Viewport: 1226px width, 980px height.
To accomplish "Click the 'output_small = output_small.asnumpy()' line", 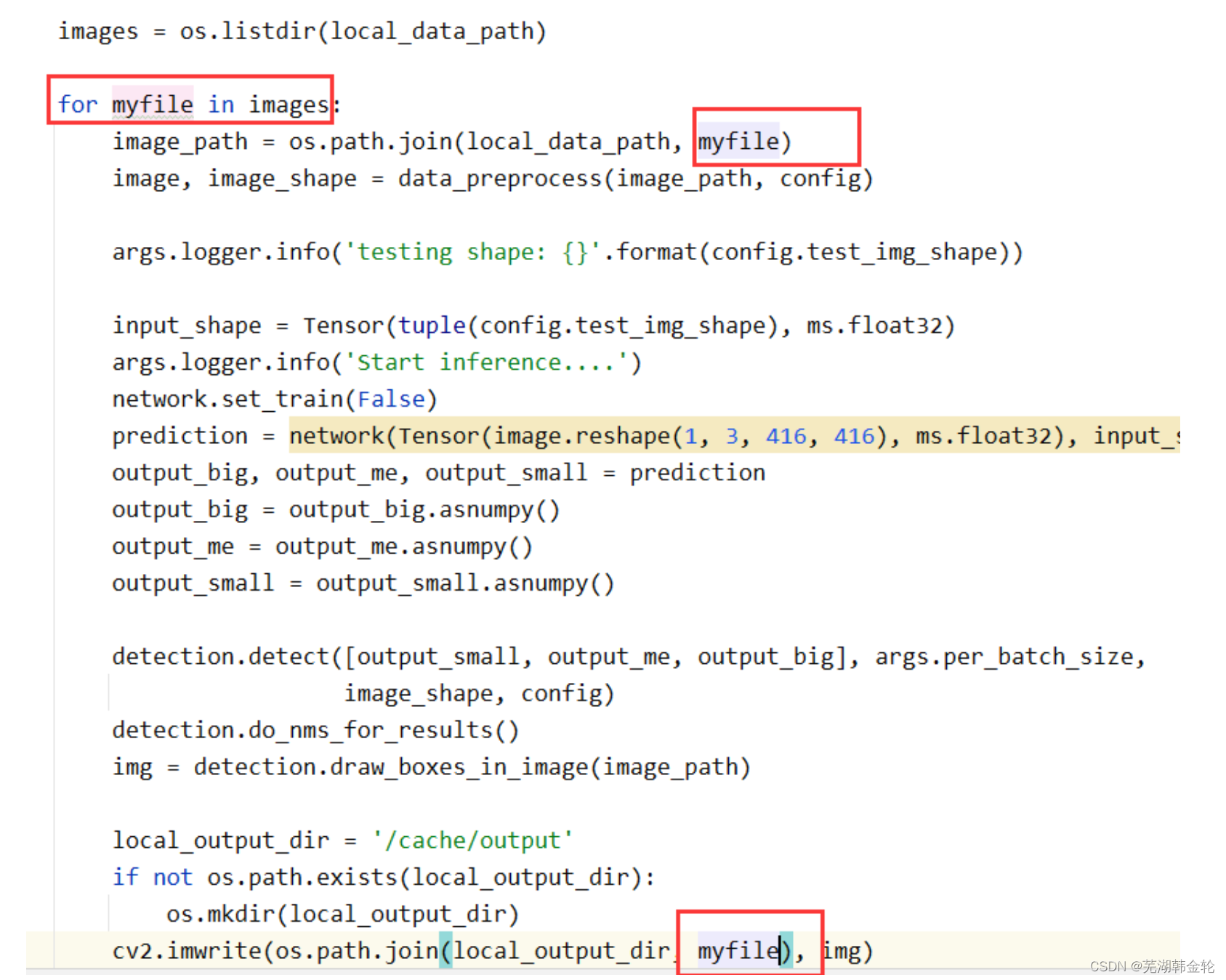I will (x=363, y=583).
